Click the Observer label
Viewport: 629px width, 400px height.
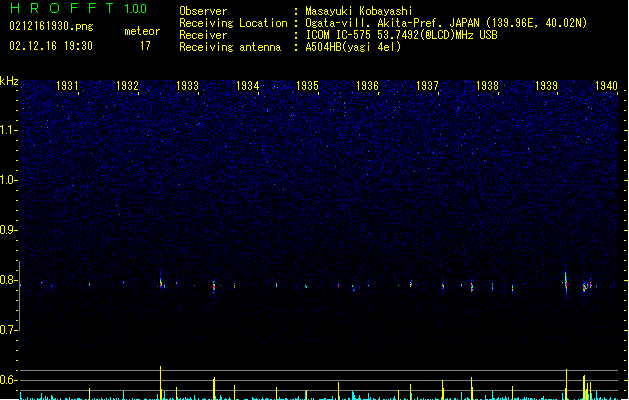[203, 11]
